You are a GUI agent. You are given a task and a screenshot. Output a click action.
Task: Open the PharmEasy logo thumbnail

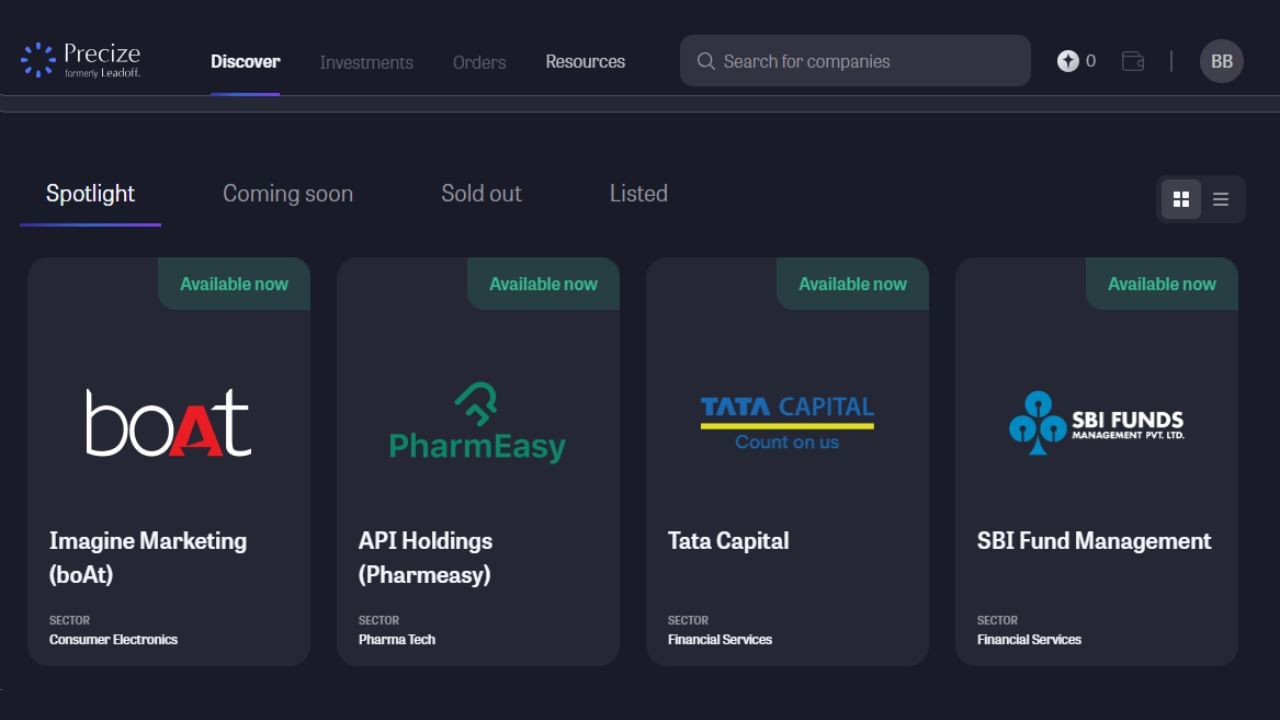pos(477,423)
